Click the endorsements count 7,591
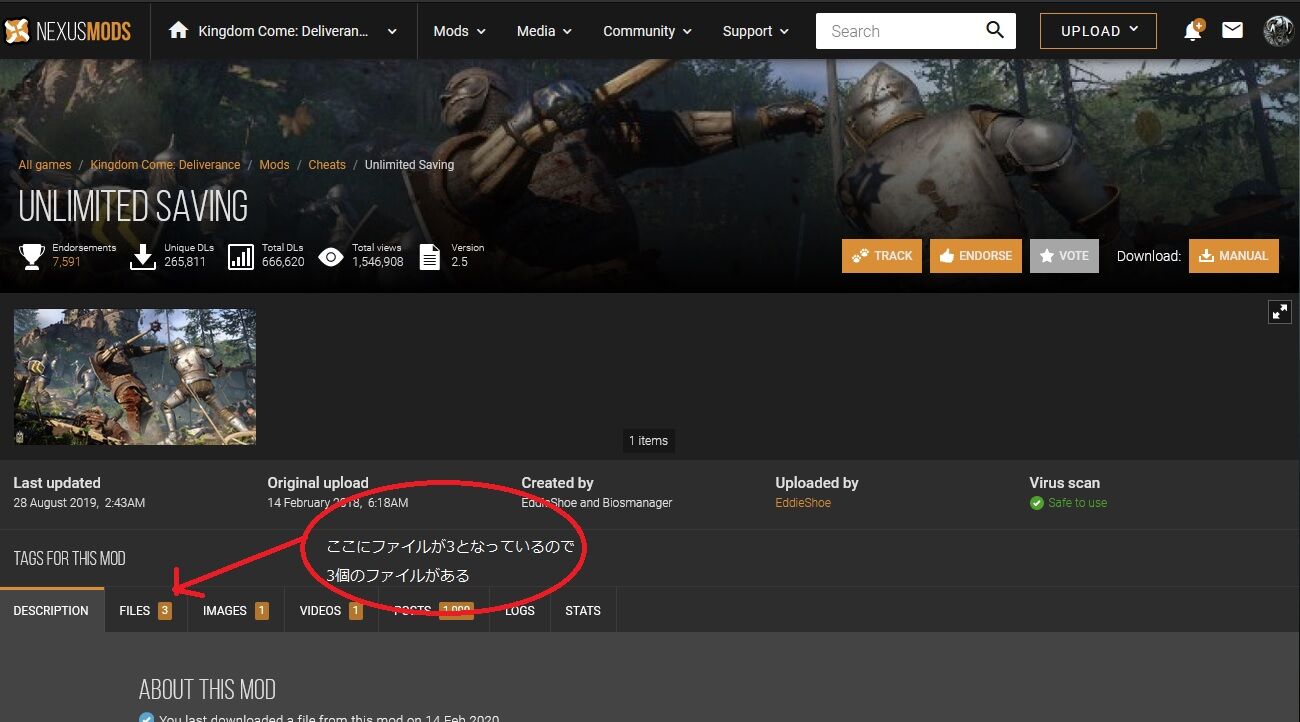This screenshot has height=722, width=1300. [x=67, y=262]
